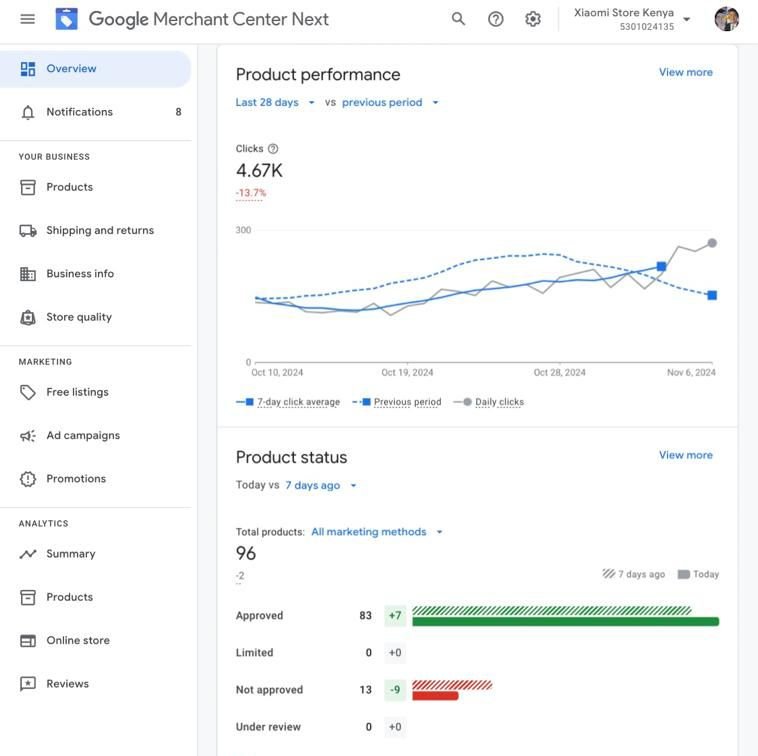Open the settings gear icon
The image size is (758, 756).
click(x=533, y=19)
